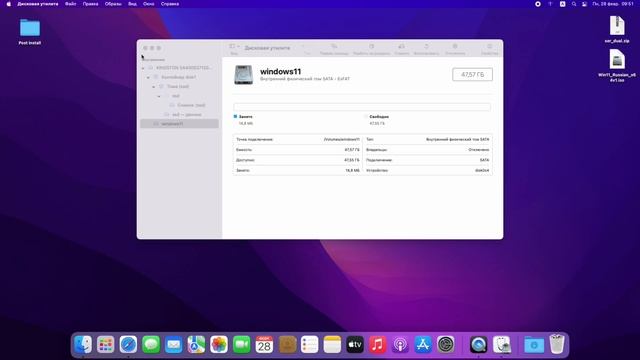
Task: Collapse the Тома (ssd) tree row
Action: pos(154,87)
